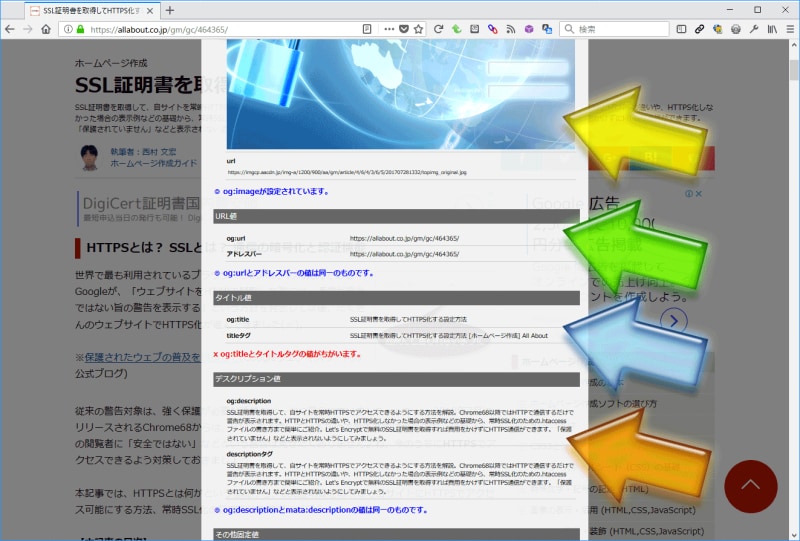Image resolution: width=800 pixels, height=541 pixels.
Task: Click the forward navigation arrow
Action: [28, 29]
